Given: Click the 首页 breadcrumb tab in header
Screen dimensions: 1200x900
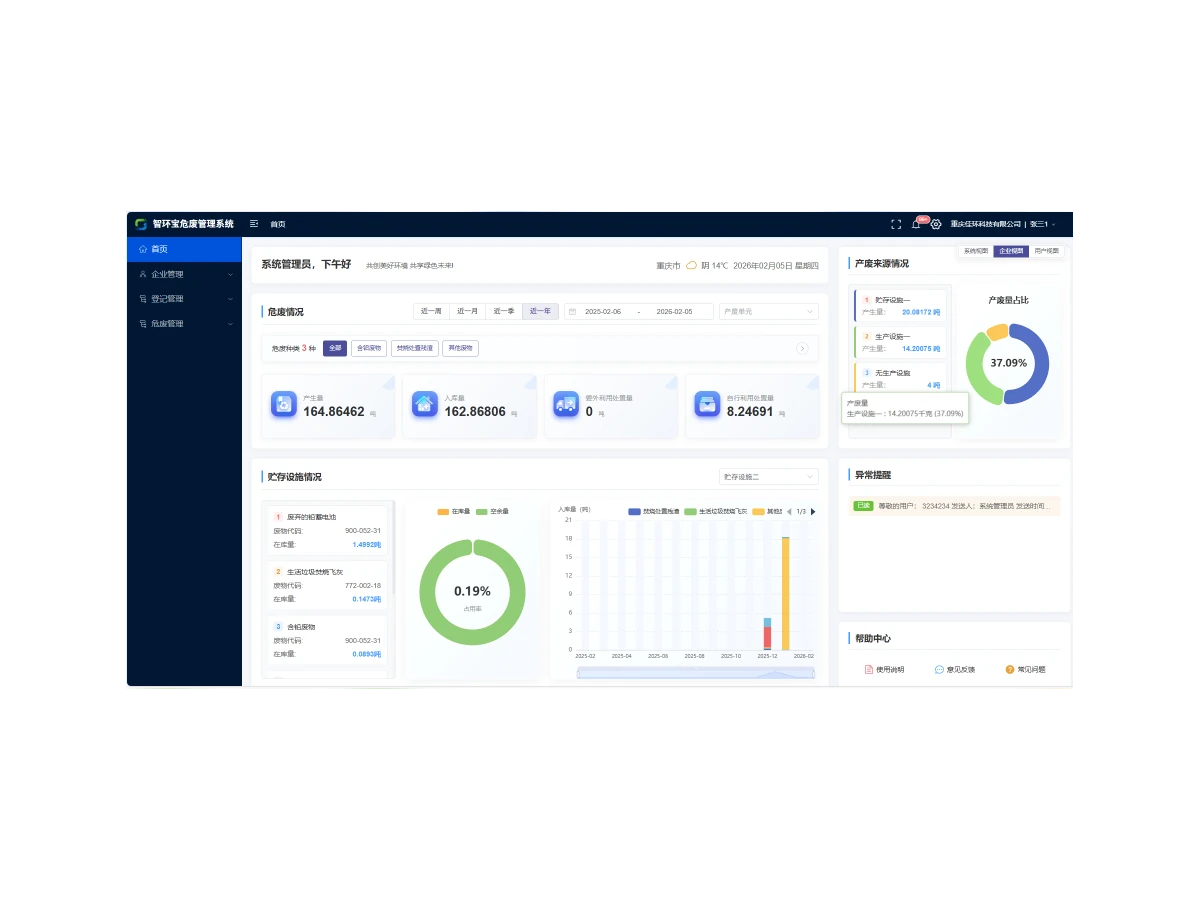Looking at the screenshot, I should pyautogui.click(x=278, y=224).
